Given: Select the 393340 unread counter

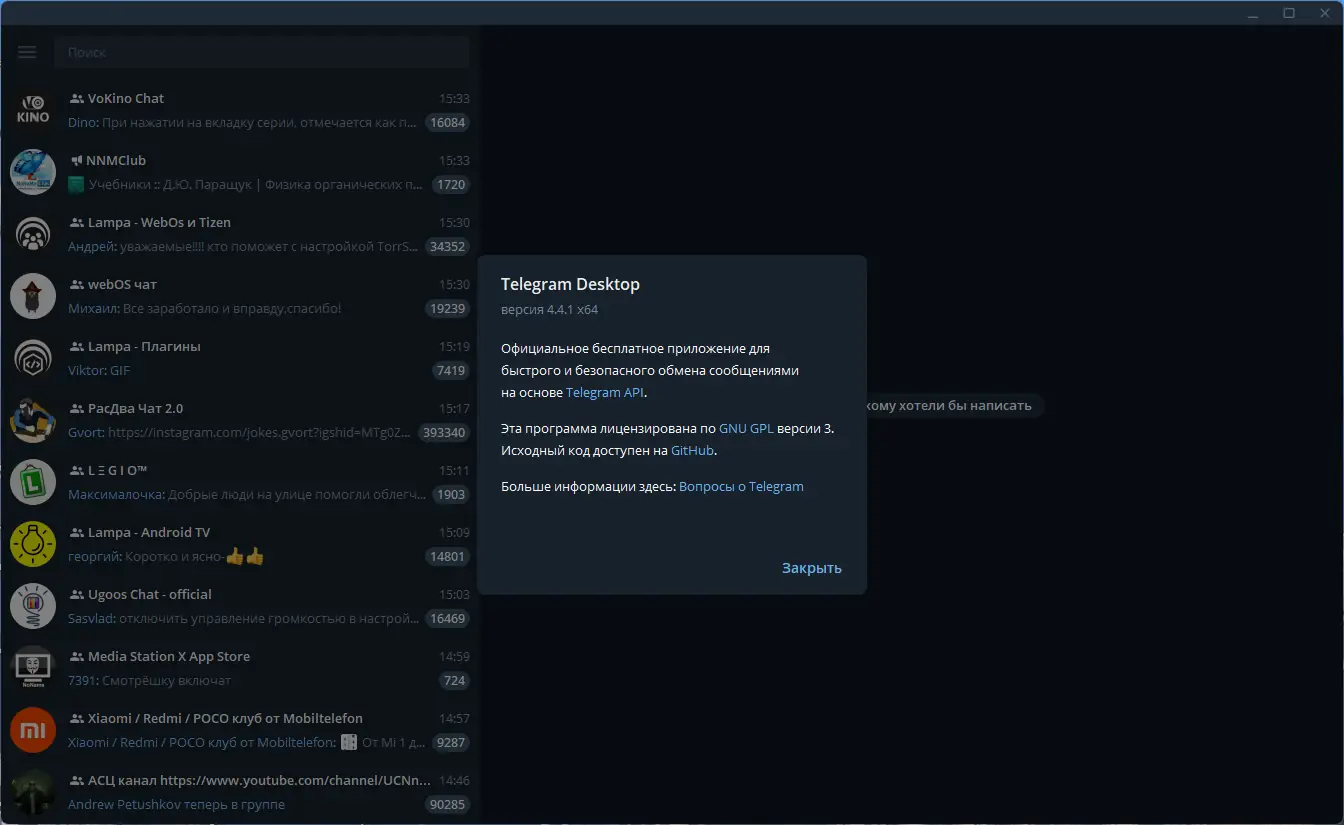Looking at the screenshot, I should point(444,433).
